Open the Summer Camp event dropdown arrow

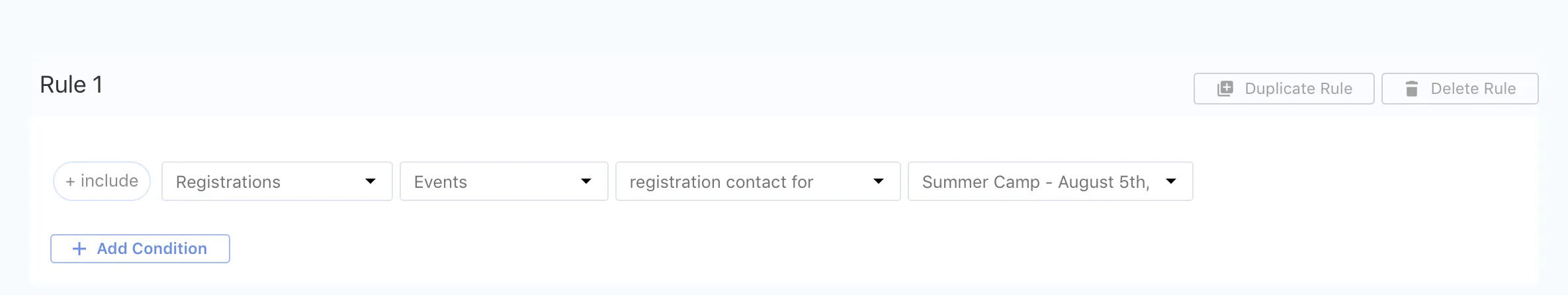pyautogui.click(x=1170, y=181)
